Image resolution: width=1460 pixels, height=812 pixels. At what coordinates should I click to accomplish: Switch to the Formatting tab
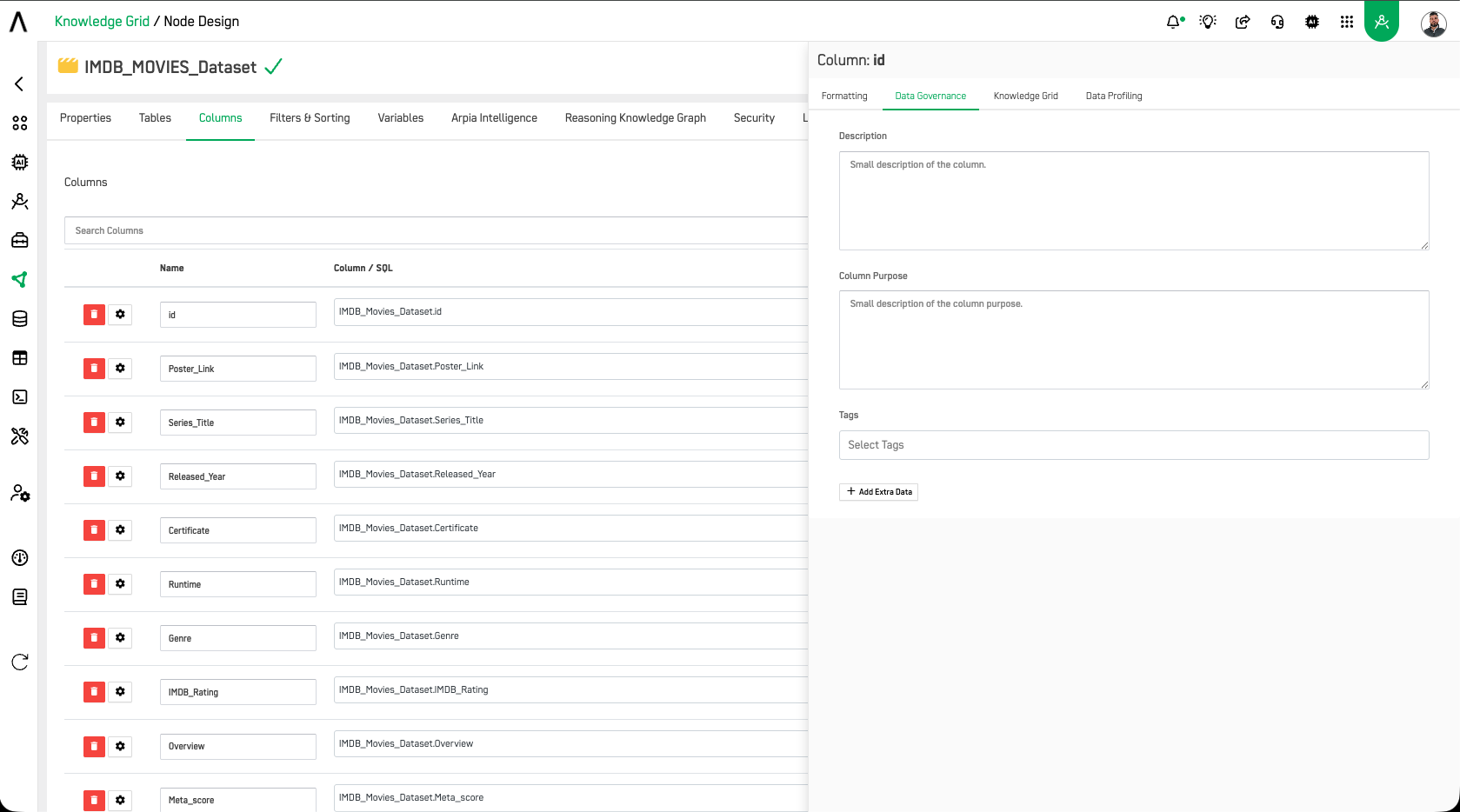coord(844,96)
